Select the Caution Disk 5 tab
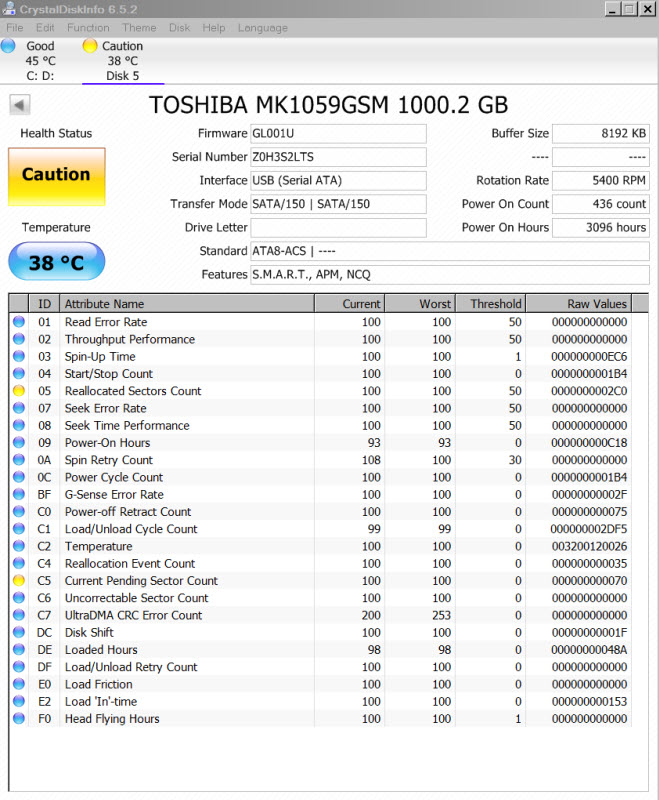Viewport: 659px width, 800px height. [x=122, y=61]
